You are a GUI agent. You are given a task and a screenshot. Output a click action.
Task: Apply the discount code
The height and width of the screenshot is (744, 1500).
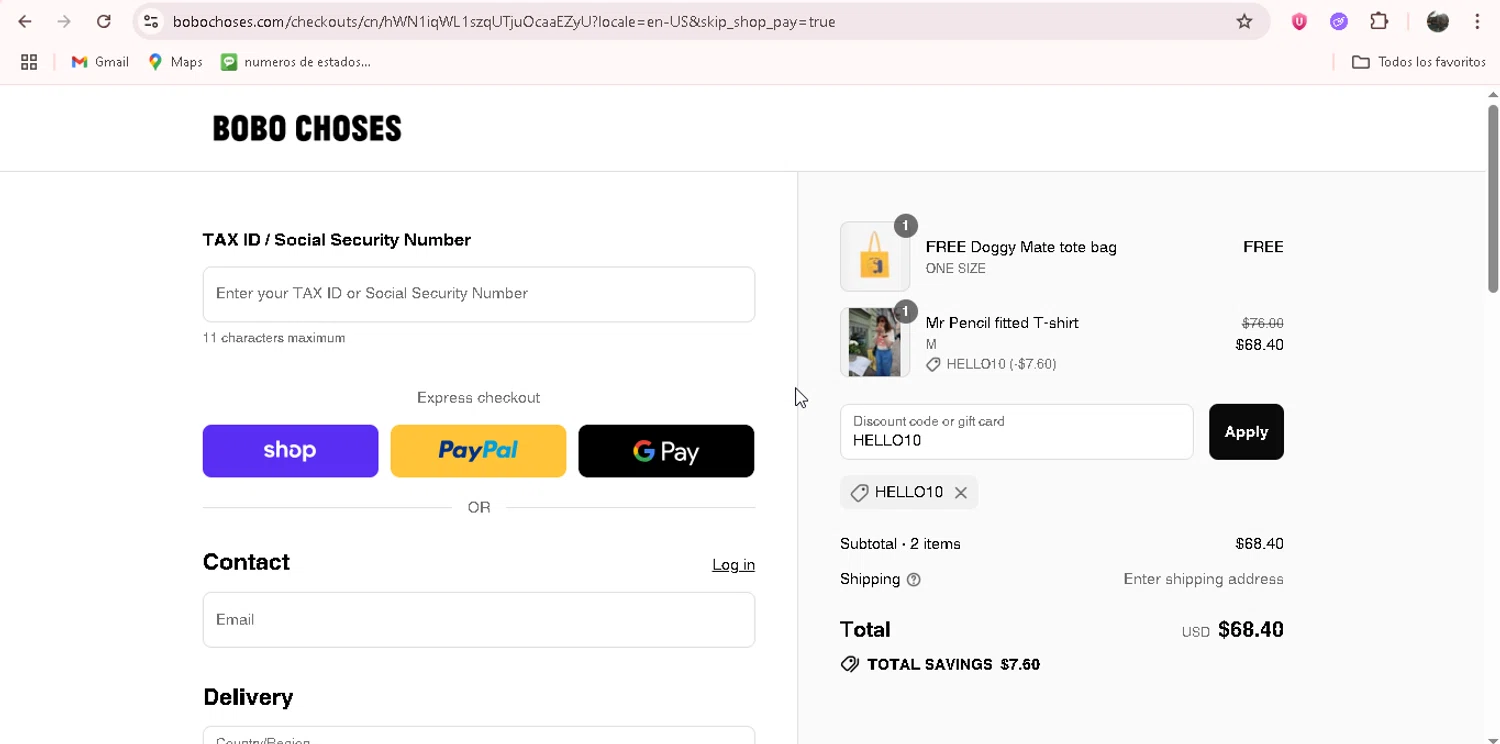1246,432
